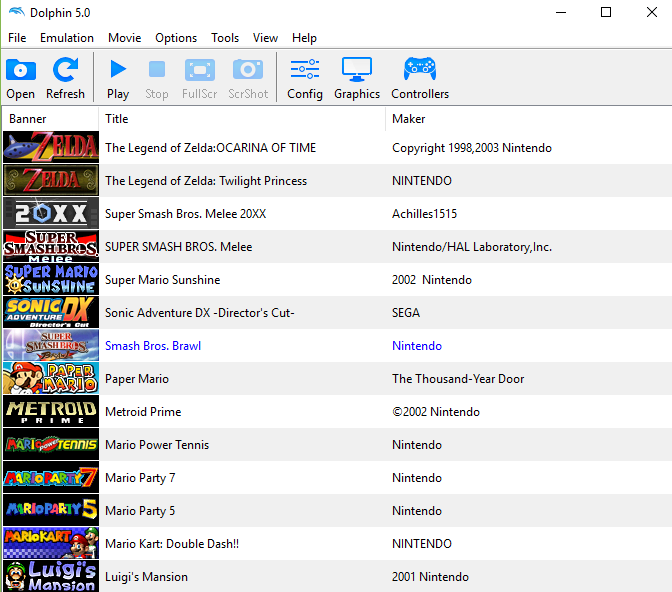
Task: Select the 20XX banner image
Action: pos(51,213)
